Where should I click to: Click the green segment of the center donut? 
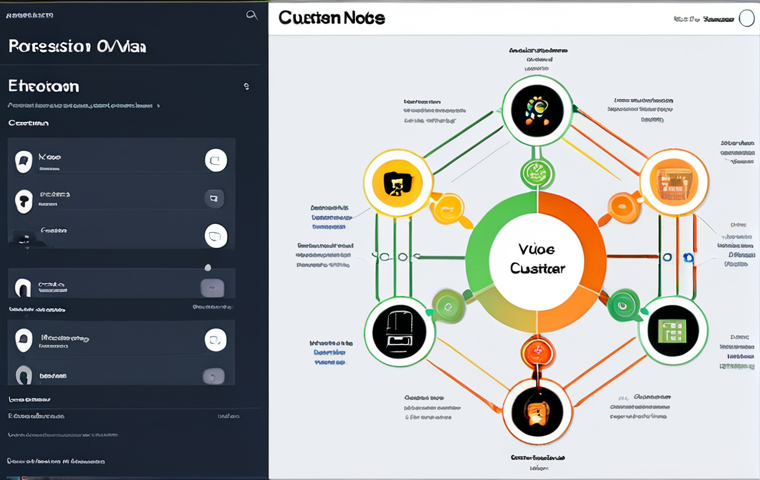(485, 238)
